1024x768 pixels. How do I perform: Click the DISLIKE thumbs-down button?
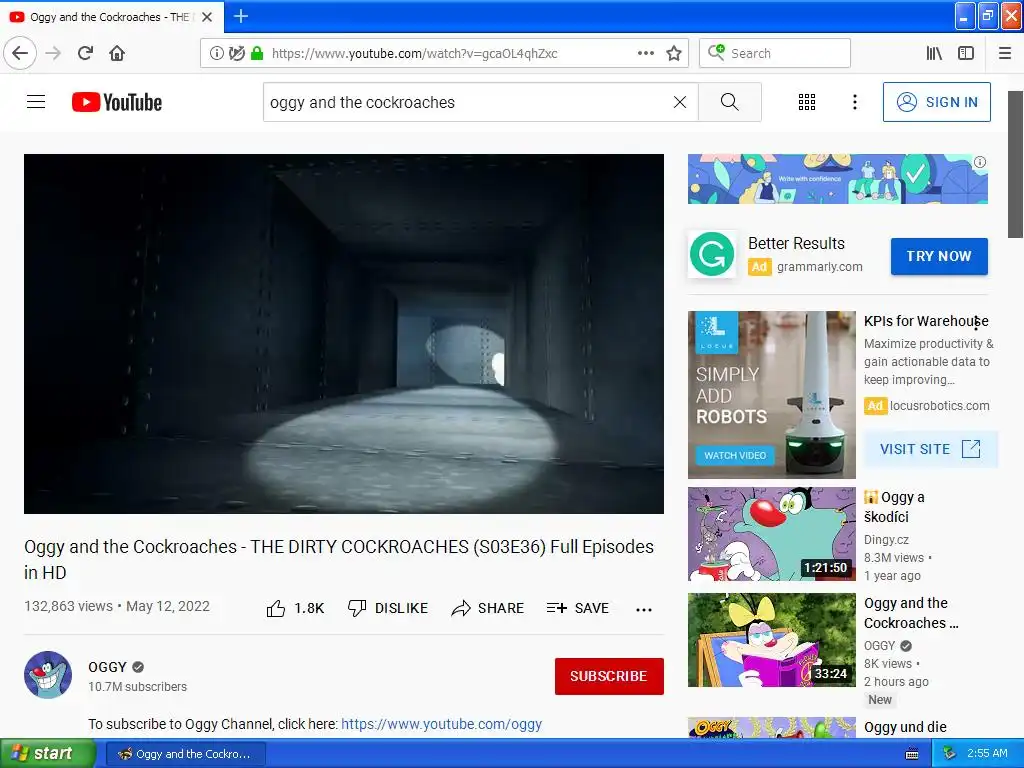pyautogui.click(x=388, y=608)
